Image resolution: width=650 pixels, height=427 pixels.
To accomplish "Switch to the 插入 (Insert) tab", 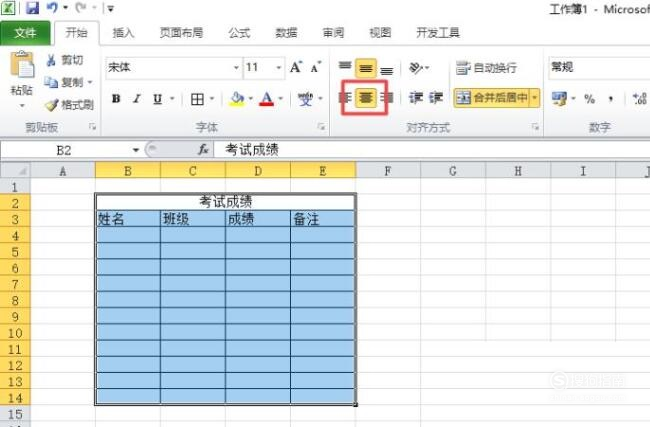I will click(x=123, y=33).
